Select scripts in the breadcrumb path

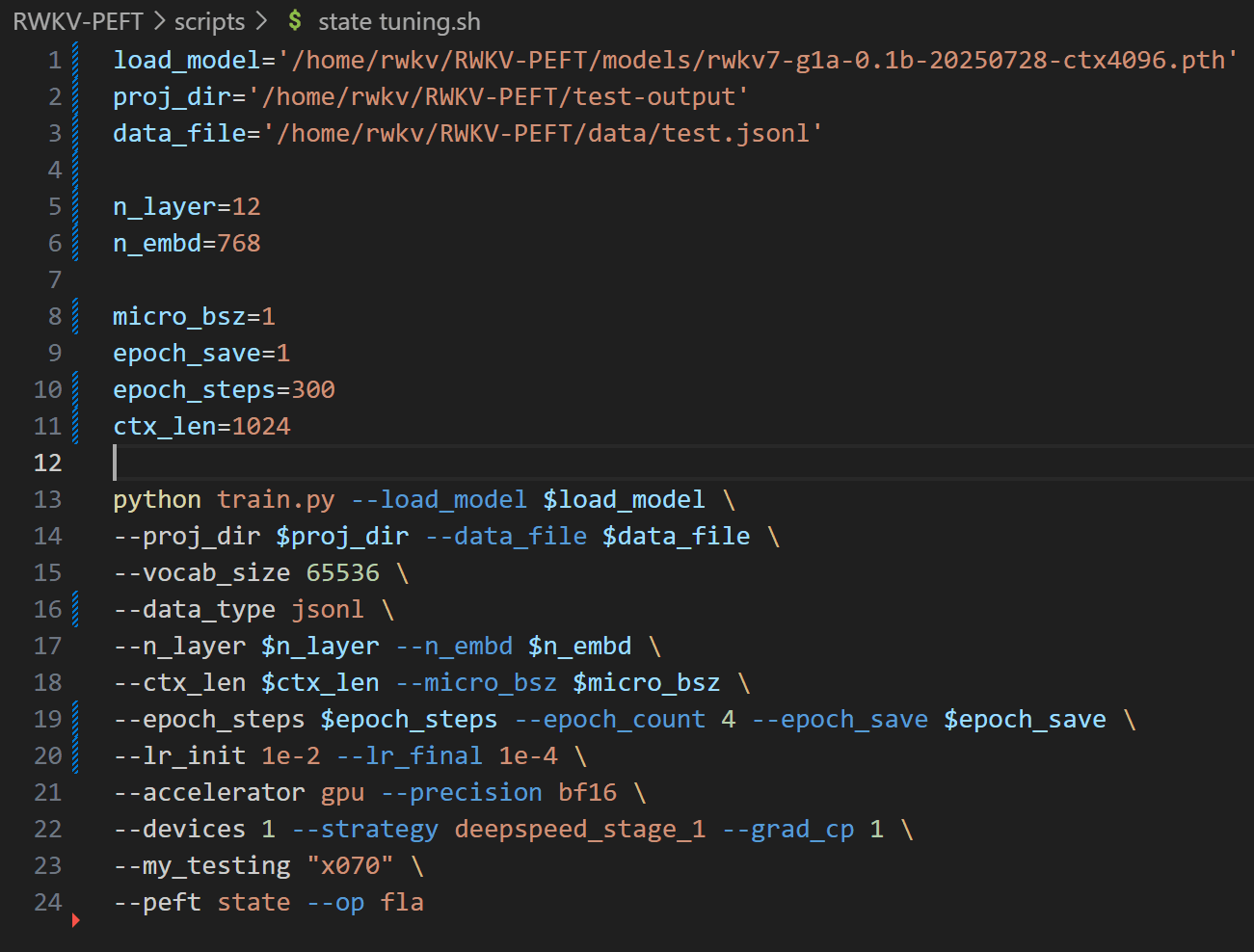tap(209, 20)
